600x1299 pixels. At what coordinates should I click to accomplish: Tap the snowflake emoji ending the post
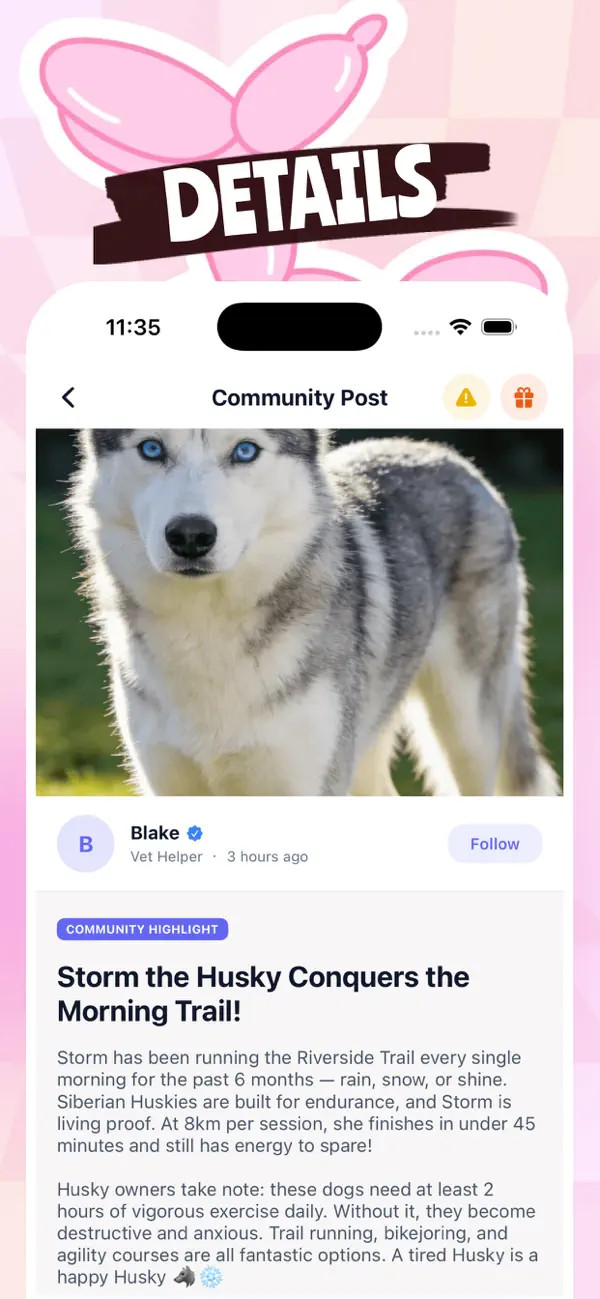(x=212, y=1277)
